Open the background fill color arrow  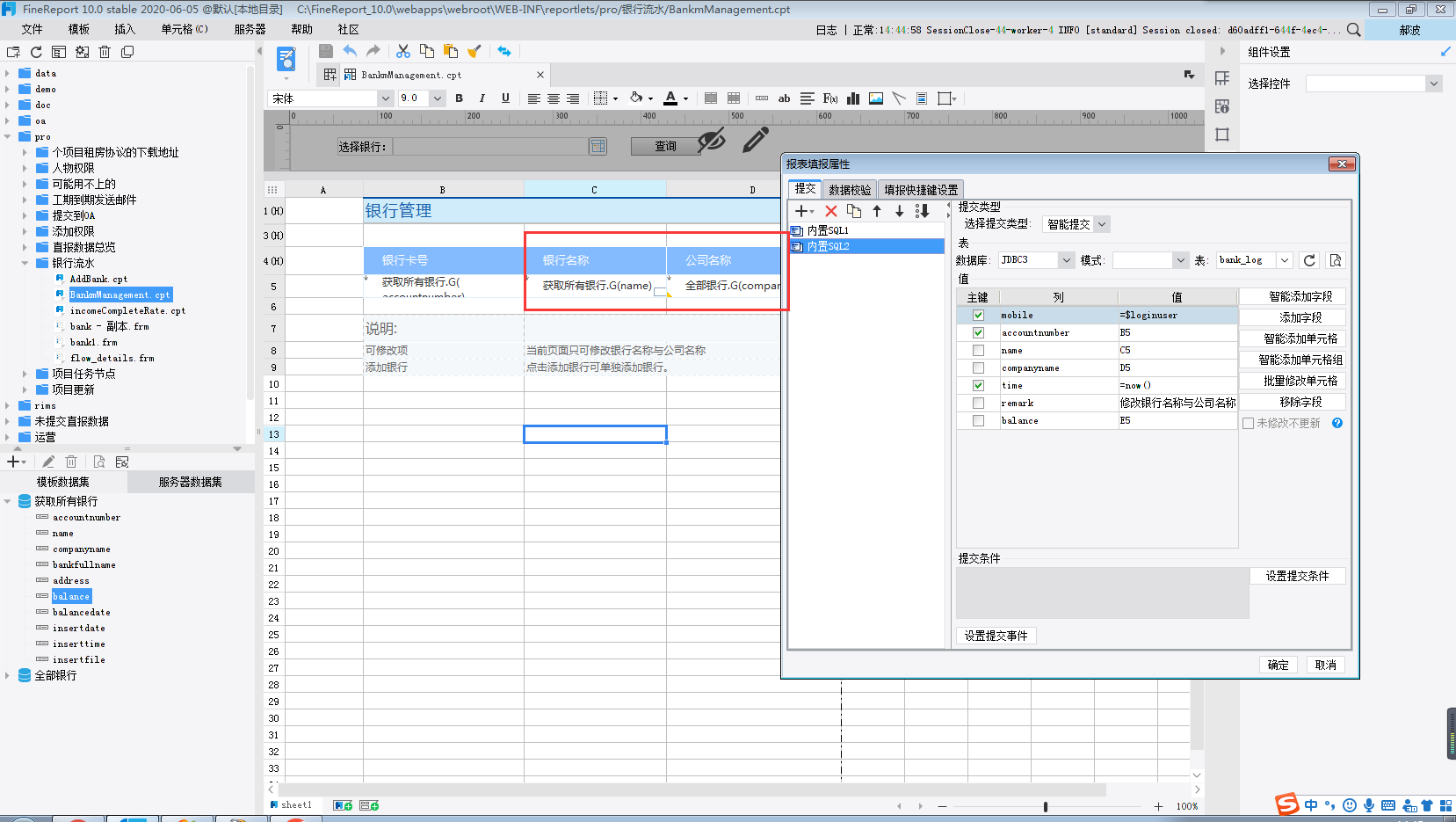tap(650, 98)
